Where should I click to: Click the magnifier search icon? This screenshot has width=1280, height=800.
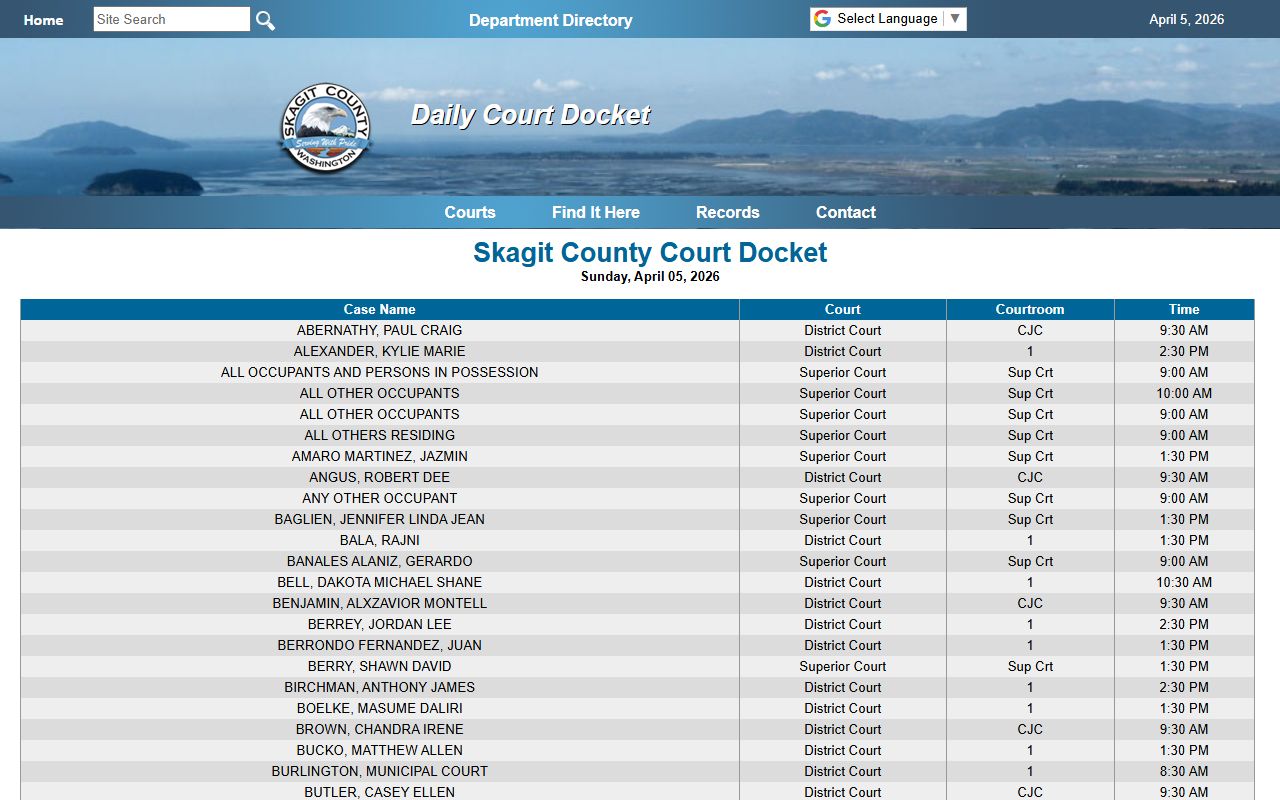click(x=265, y=20)
